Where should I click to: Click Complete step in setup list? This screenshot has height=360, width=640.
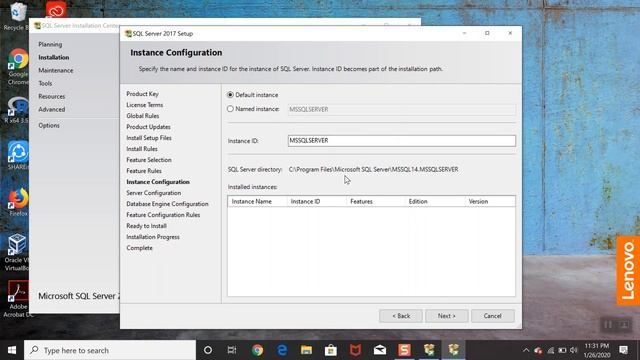pyautogui.click(x=139, y=248)
